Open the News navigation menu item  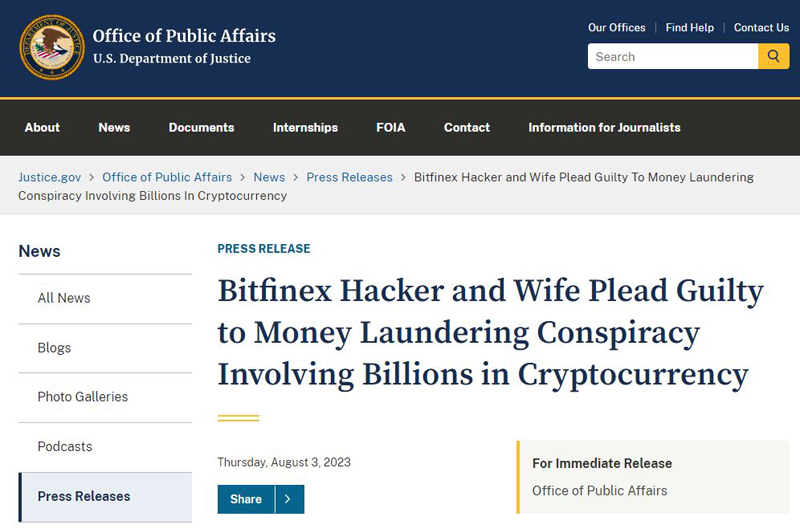tap(114, 128)
